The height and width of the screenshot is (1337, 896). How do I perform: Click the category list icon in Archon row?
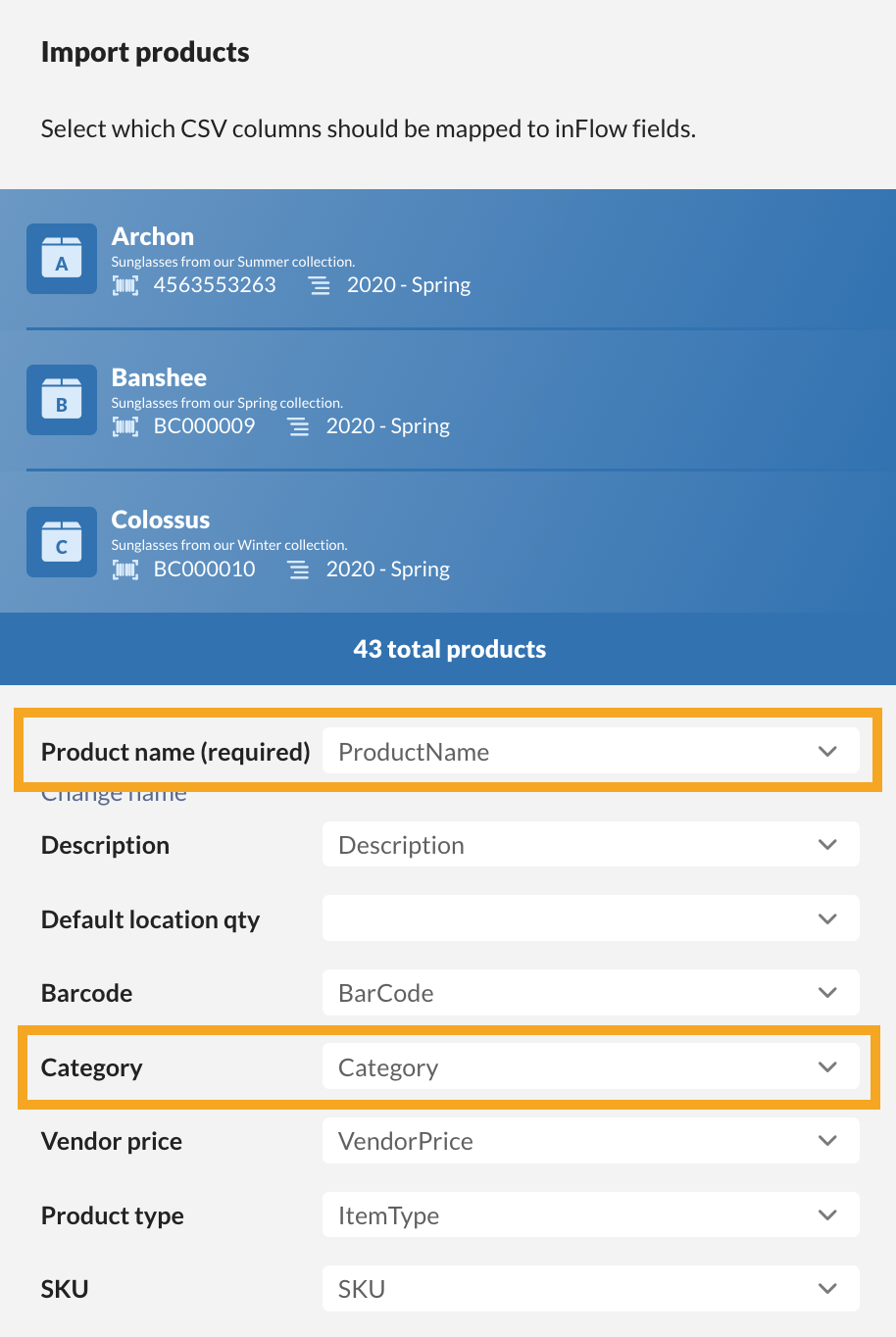(320, 285)
